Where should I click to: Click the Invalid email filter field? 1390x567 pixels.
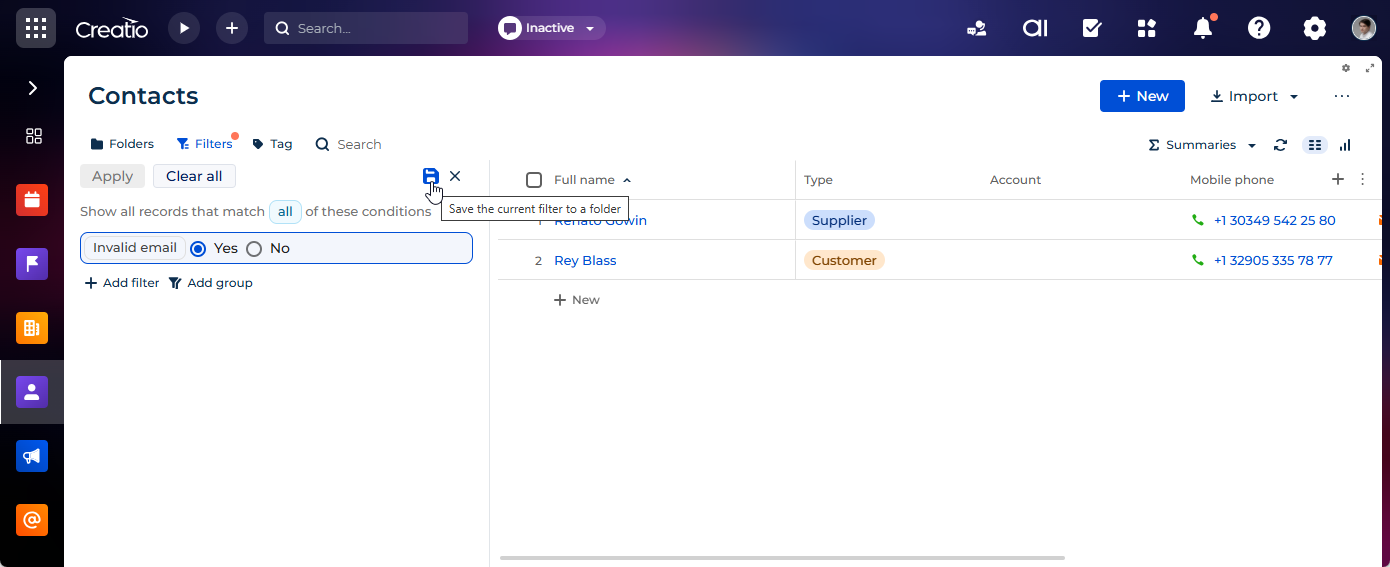coord(135,248)
